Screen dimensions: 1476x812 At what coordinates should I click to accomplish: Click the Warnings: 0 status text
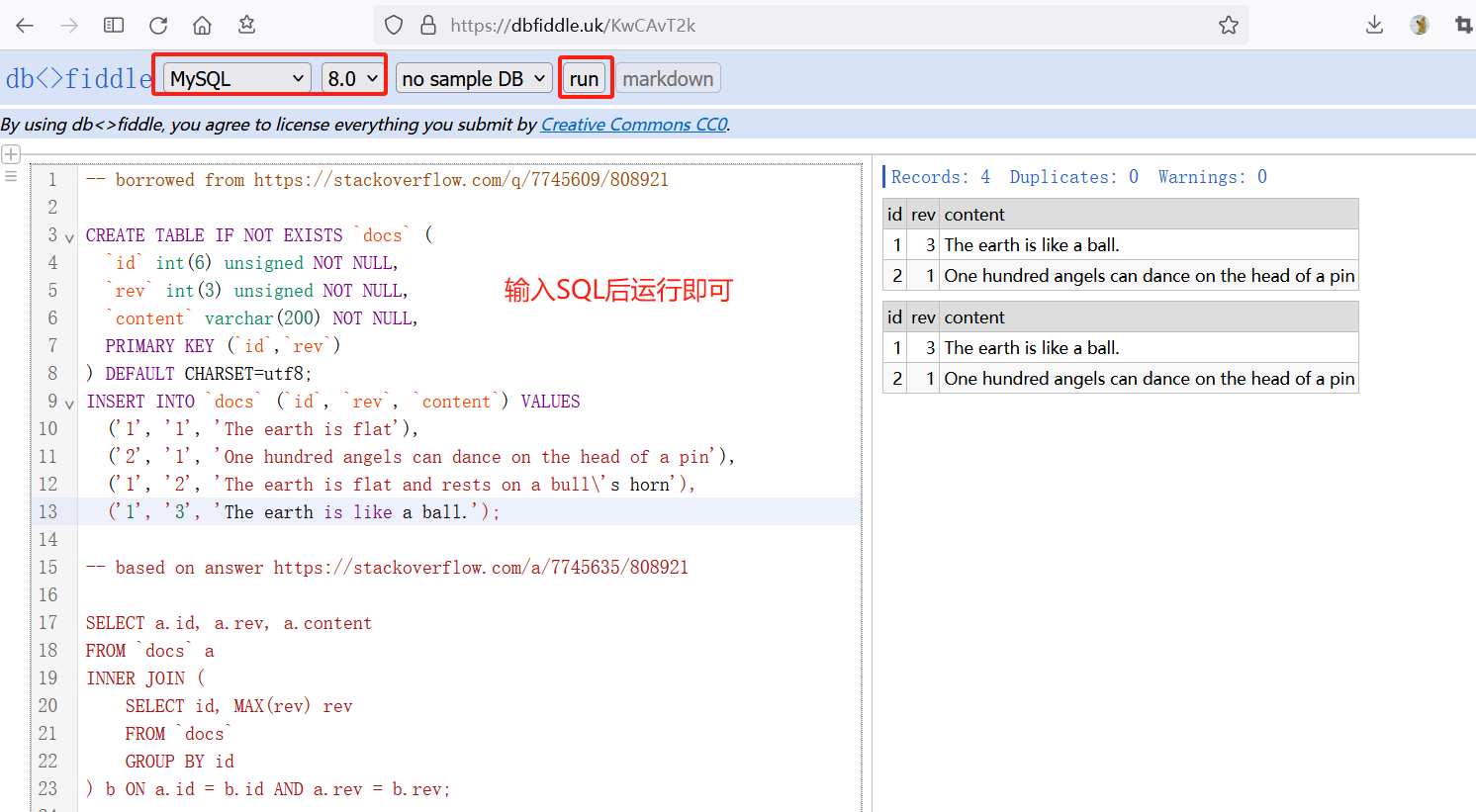coord(1212,177)
